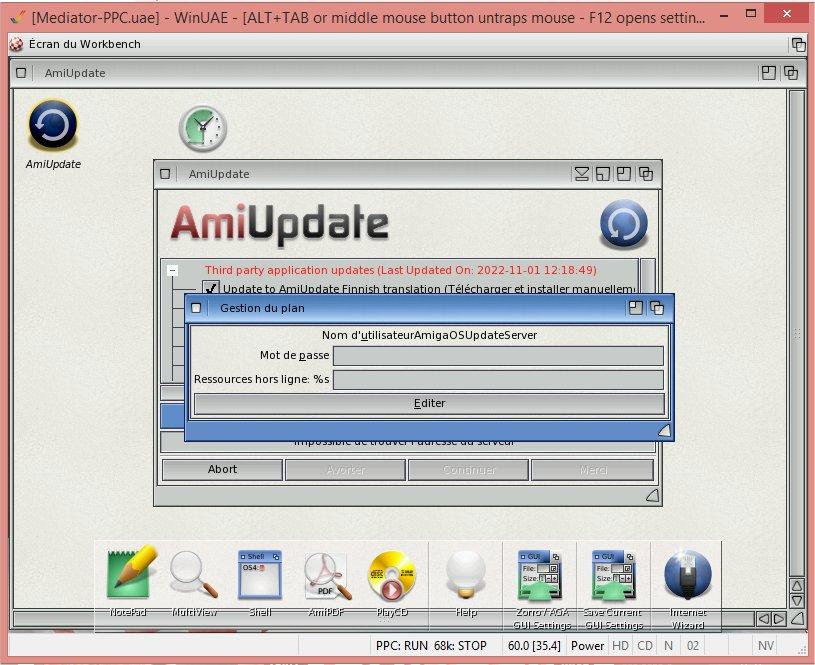
Task: Click depth gadget of outer AmiUpdate drawer window
Action: [x=791, y=73]
